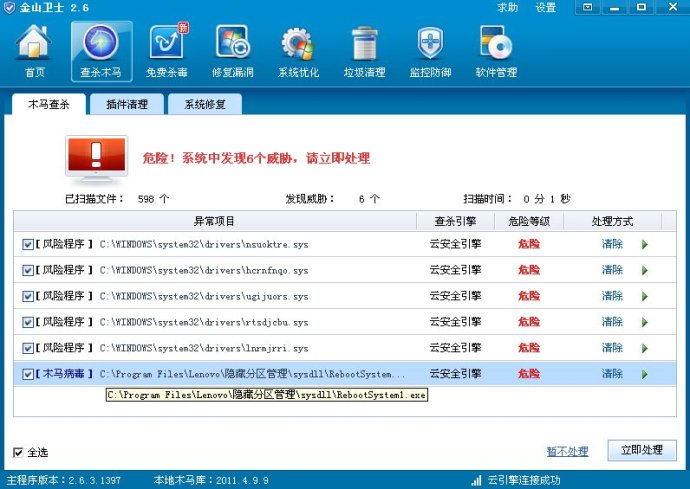This screenshot has height=489, width=690.
Task: Click 清除 for ugijuors.sys row
Action: (612, 296)
